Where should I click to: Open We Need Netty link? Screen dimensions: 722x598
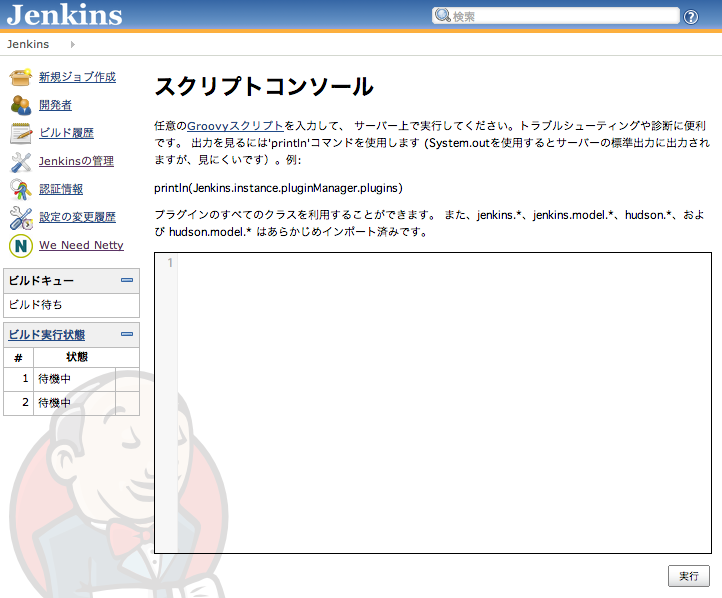click(x=82, y=245)
